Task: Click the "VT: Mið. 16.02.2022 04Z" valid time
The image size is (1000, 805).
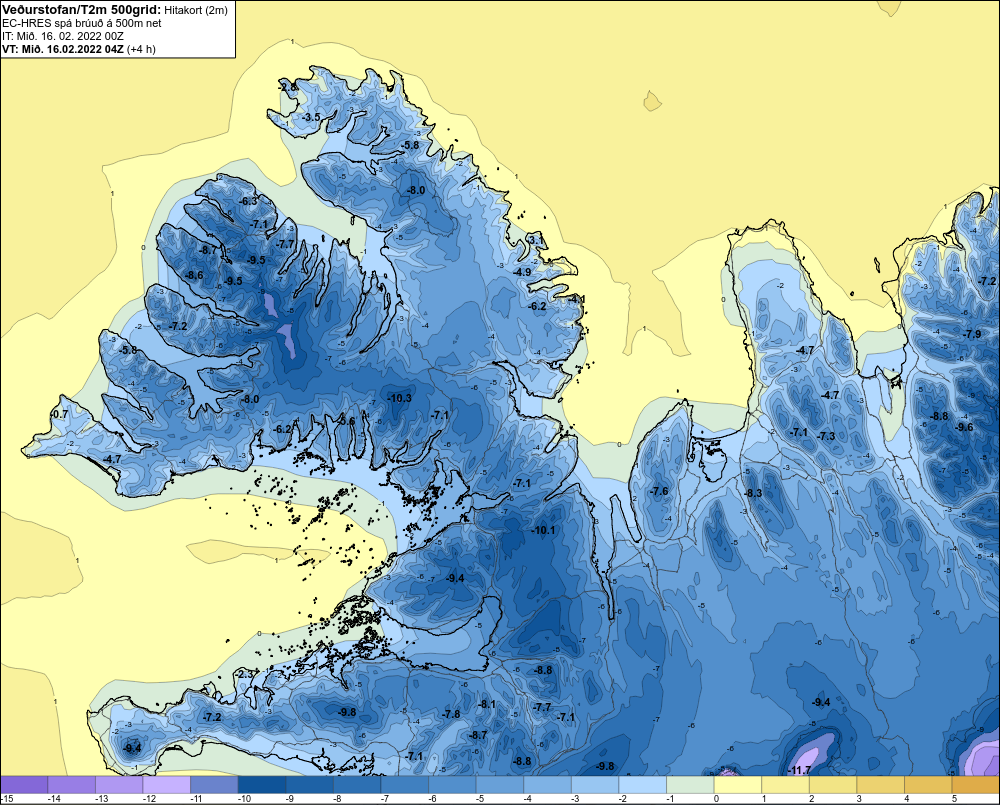Action: pyautogui.click(x=63, y=49)
